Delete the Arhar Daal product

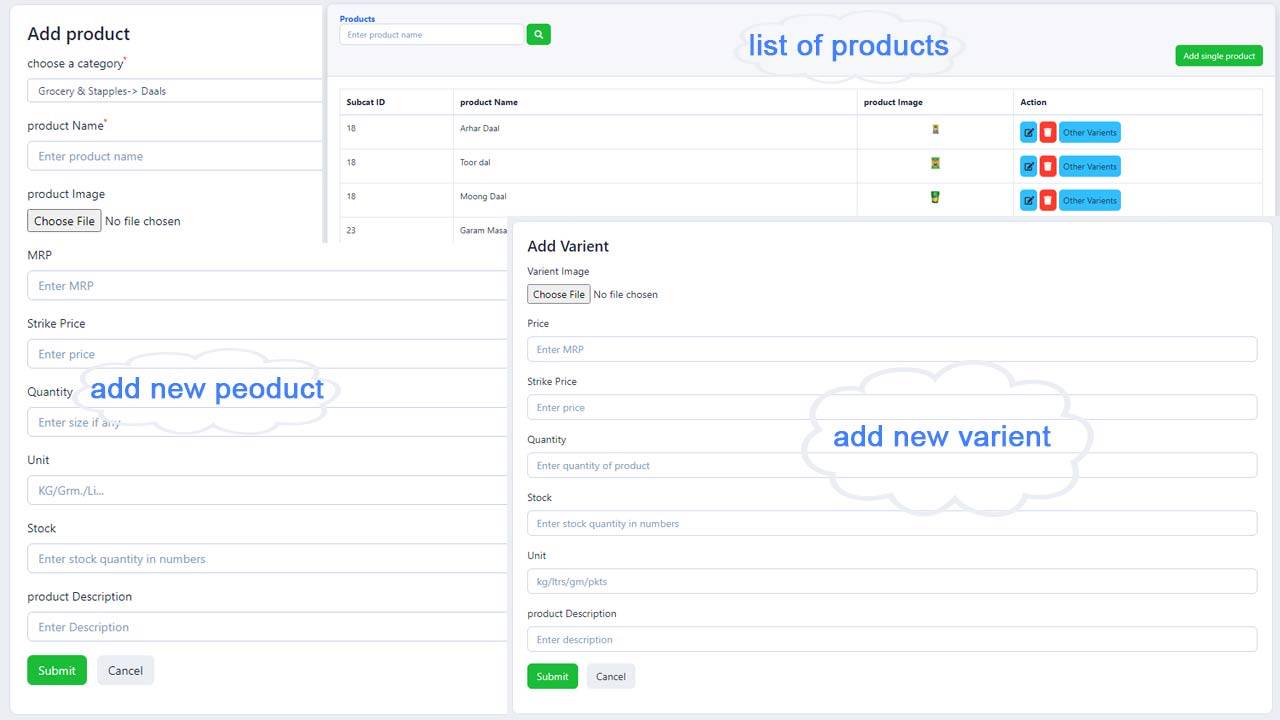coord(1047,132)
